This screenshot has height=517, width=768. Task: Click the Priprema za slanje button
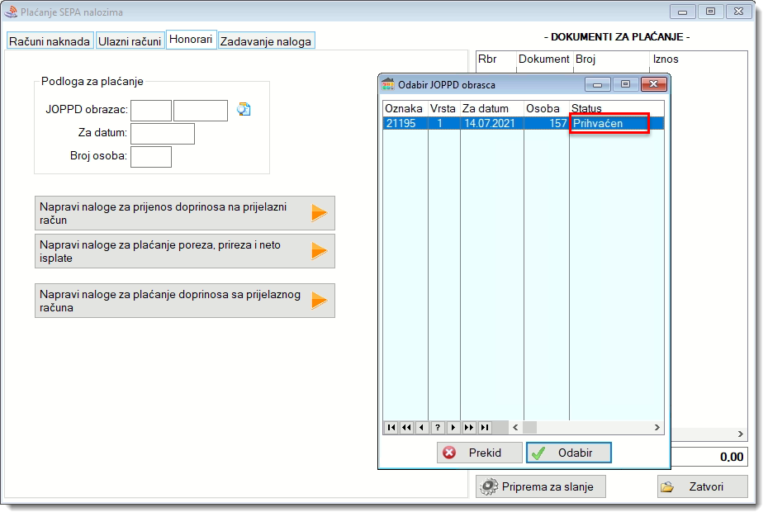pyautogui.click(x=541, y=487)
